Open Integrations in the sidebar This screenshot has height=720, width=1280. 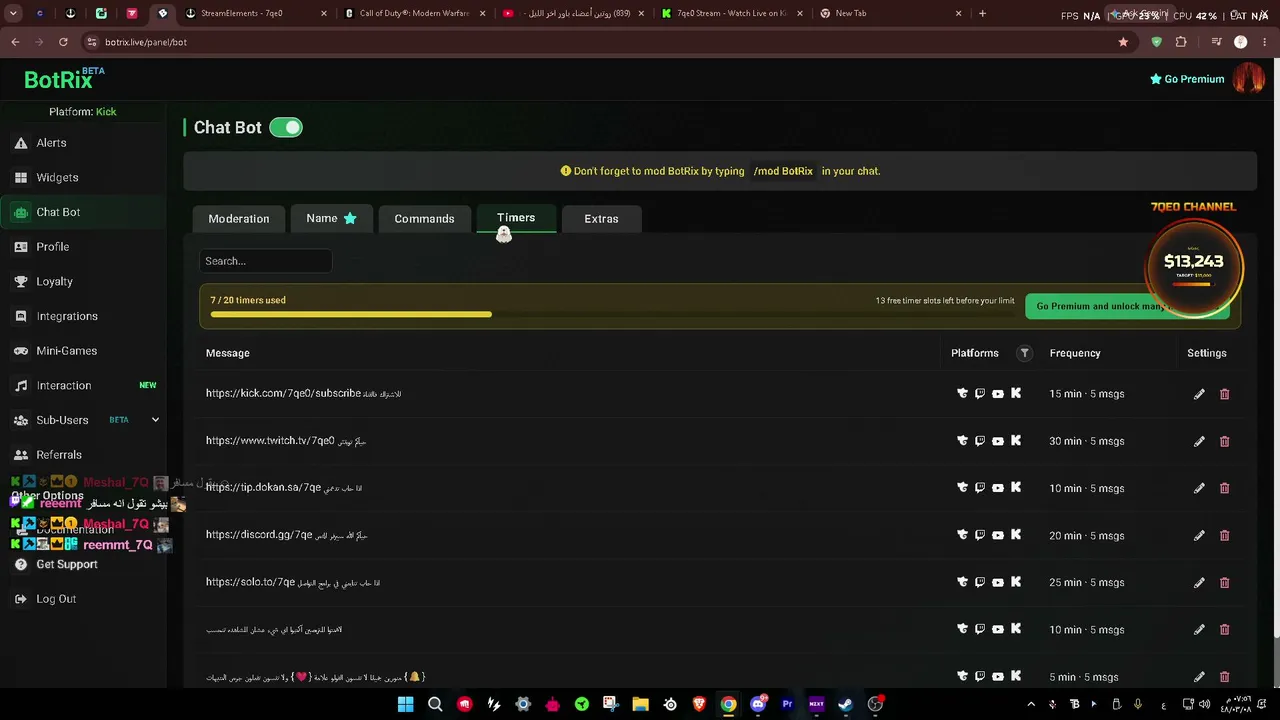(67, 316)
